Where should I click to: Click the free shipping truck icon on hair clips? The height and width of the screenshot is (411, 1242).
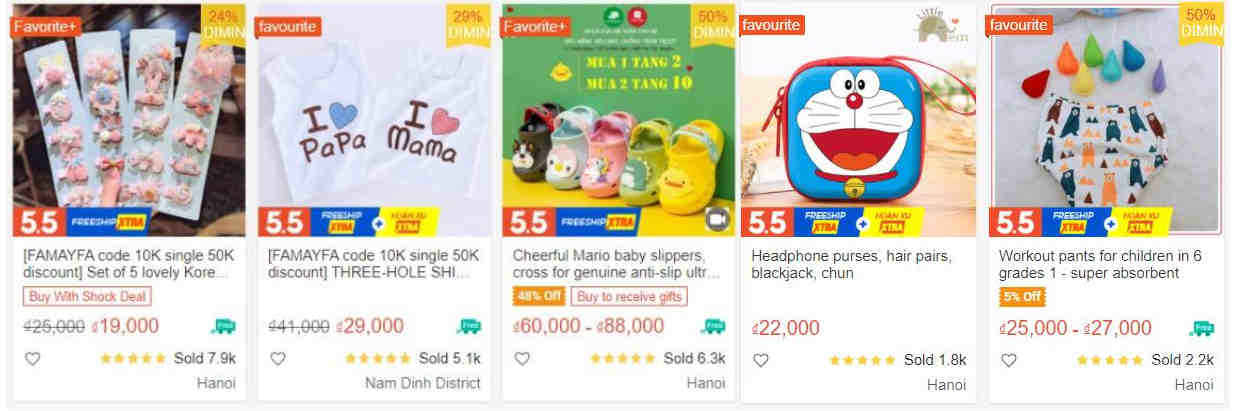[224, 326]
